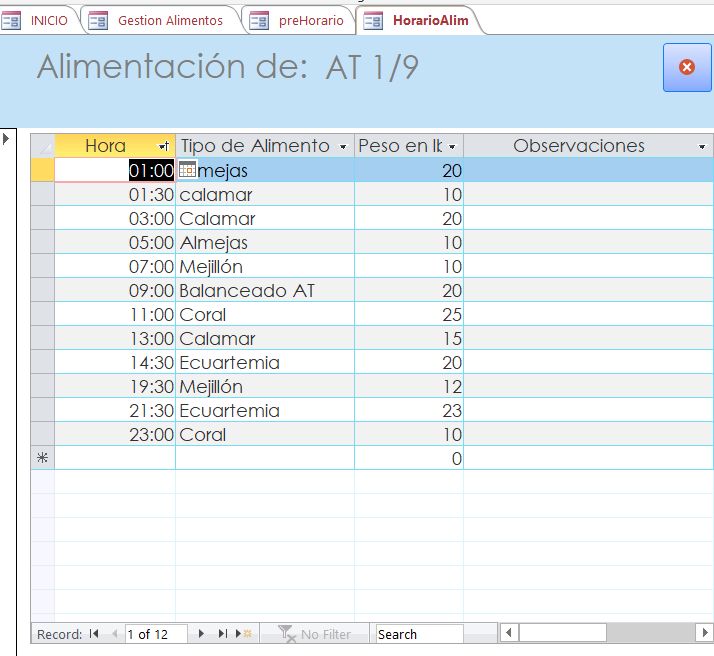Screen dimensions: 714x656
Task: Click the Coral cell at 11:00
Action: click(x=265, y=314)
